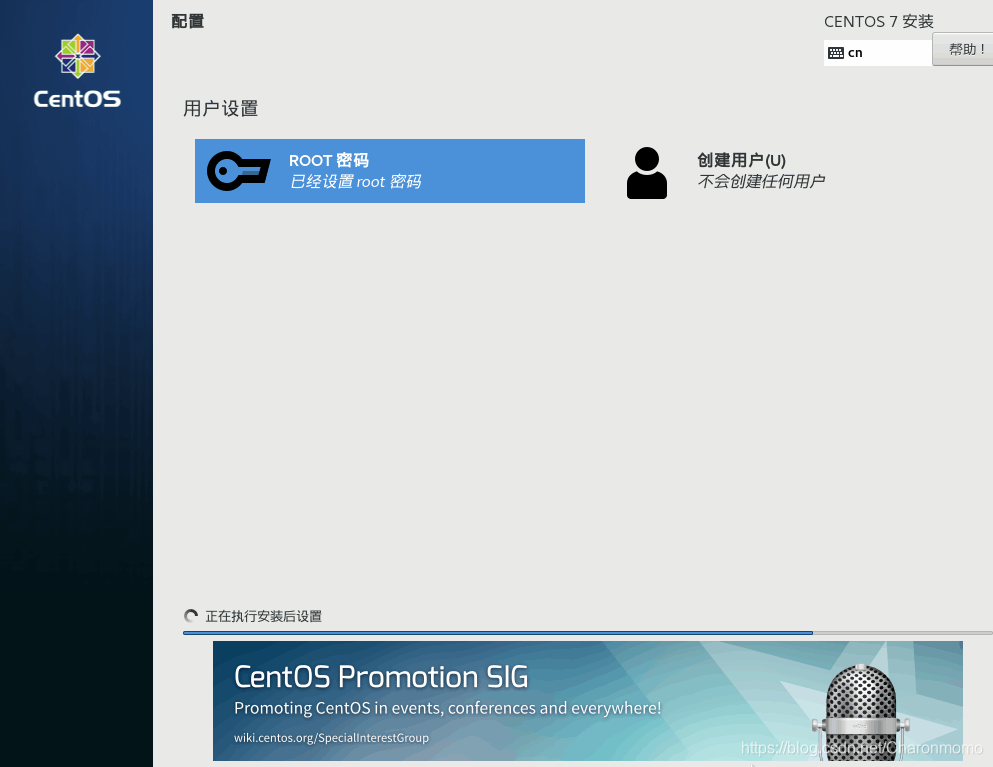Click the CENTOS 7 安装 title text
Viewport: 993px width, 767px height.
click(878, 22)
